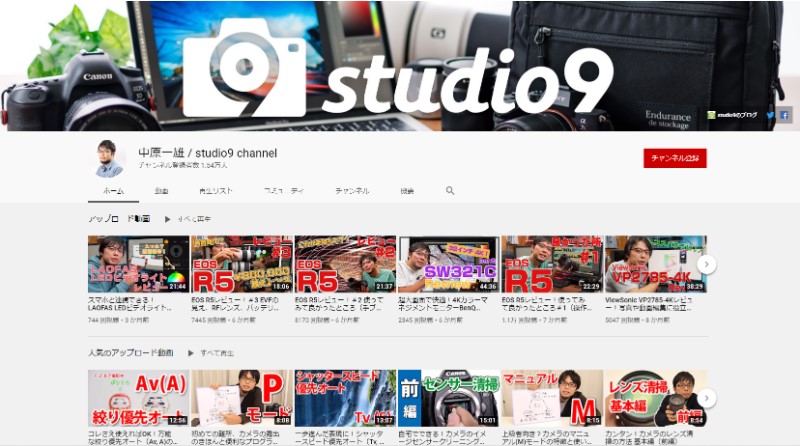Play all popular uploads (すべて再生)
The height and width of the screenshot is (446, 800).
click(x=211, y=353)
